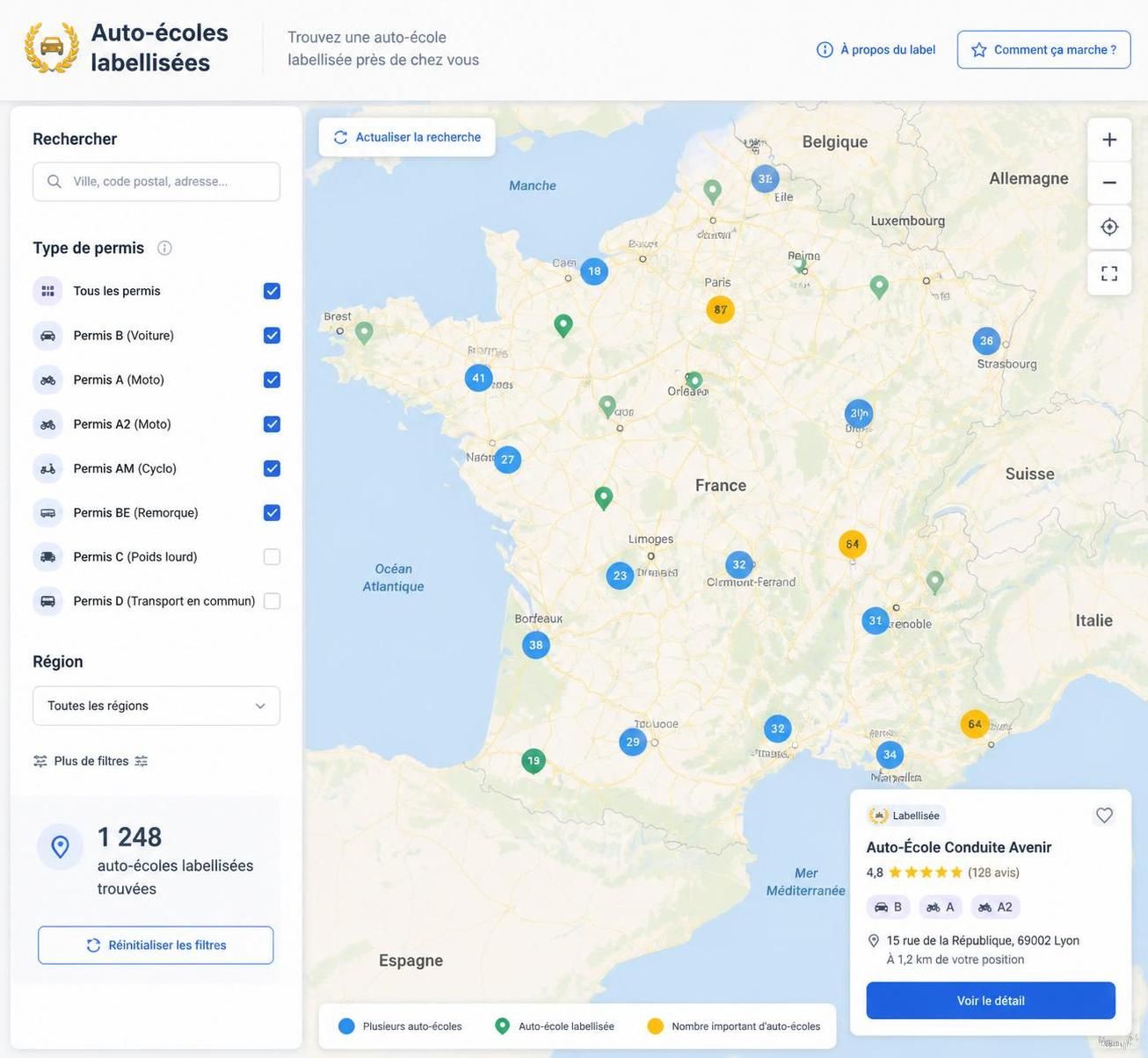Click the A2 permit tag on card

(x=995, y=907)
